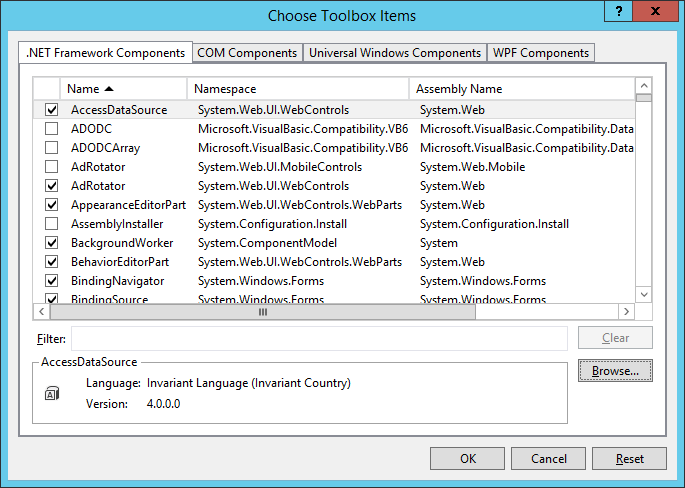Click the Version 4.0.0.0 value
685x488 pixels.
(x=163, y=403)
